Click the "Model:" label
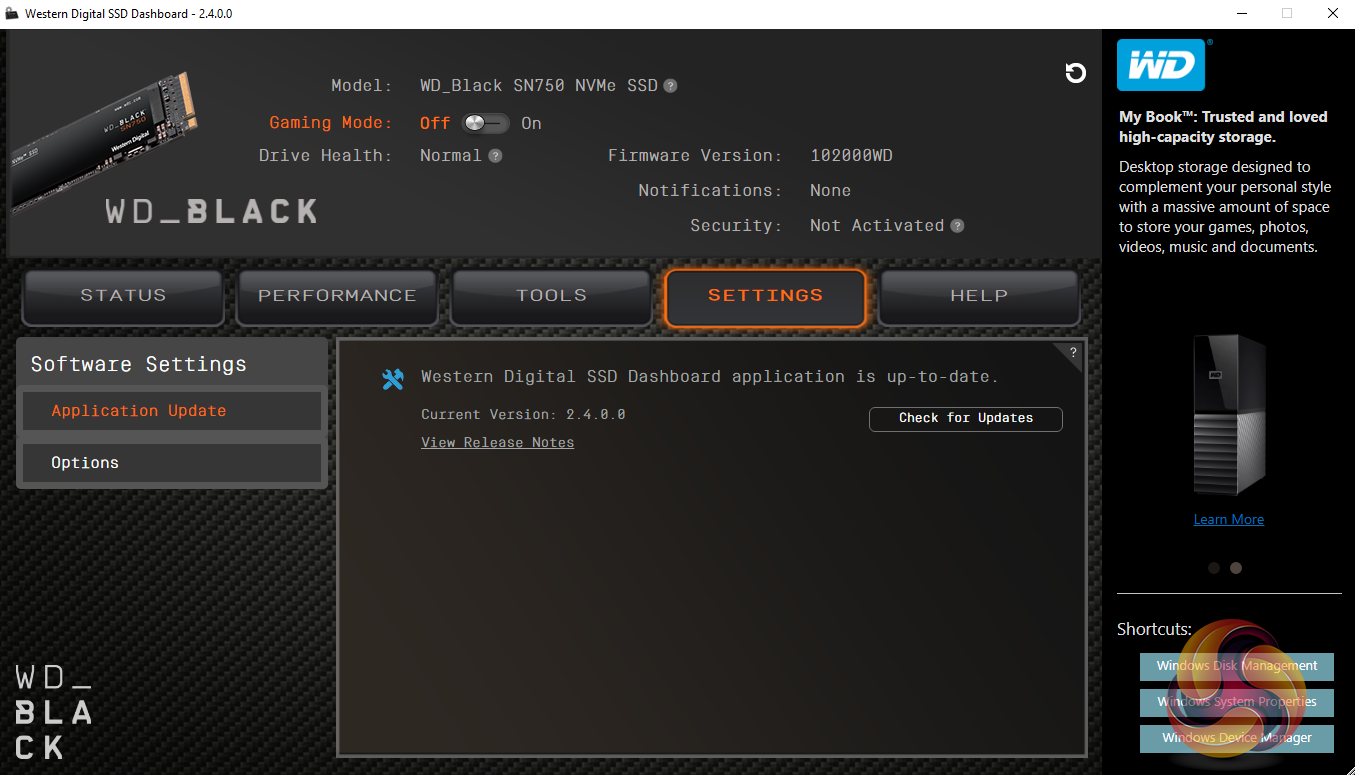Viewport: 1362px width, 777px height. tap(362, 86)
